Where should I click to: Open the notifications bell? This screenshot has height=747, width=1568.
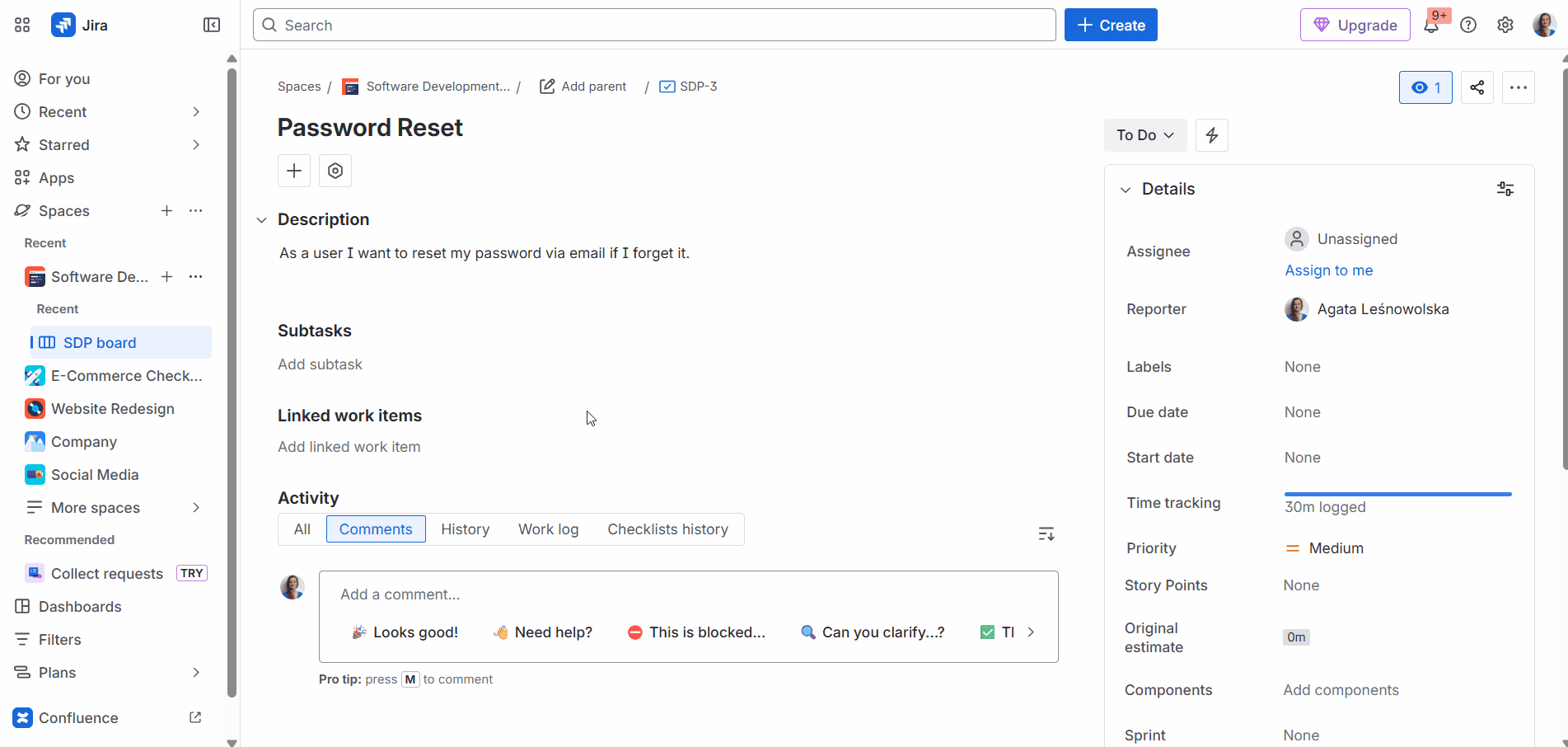[x=1431, y=25]
